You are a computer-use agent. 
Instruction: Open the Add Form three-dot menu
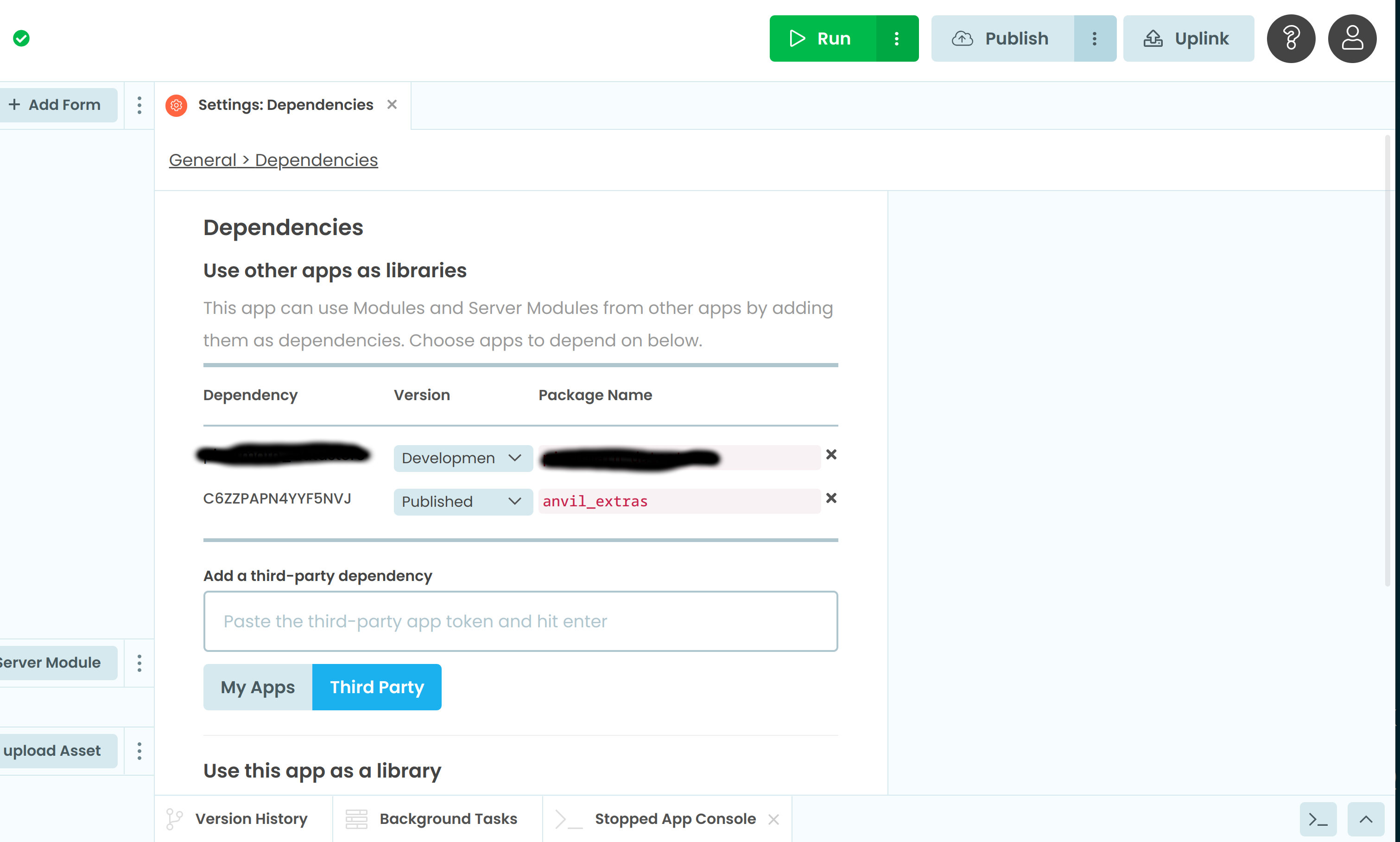tap(139, 105)
